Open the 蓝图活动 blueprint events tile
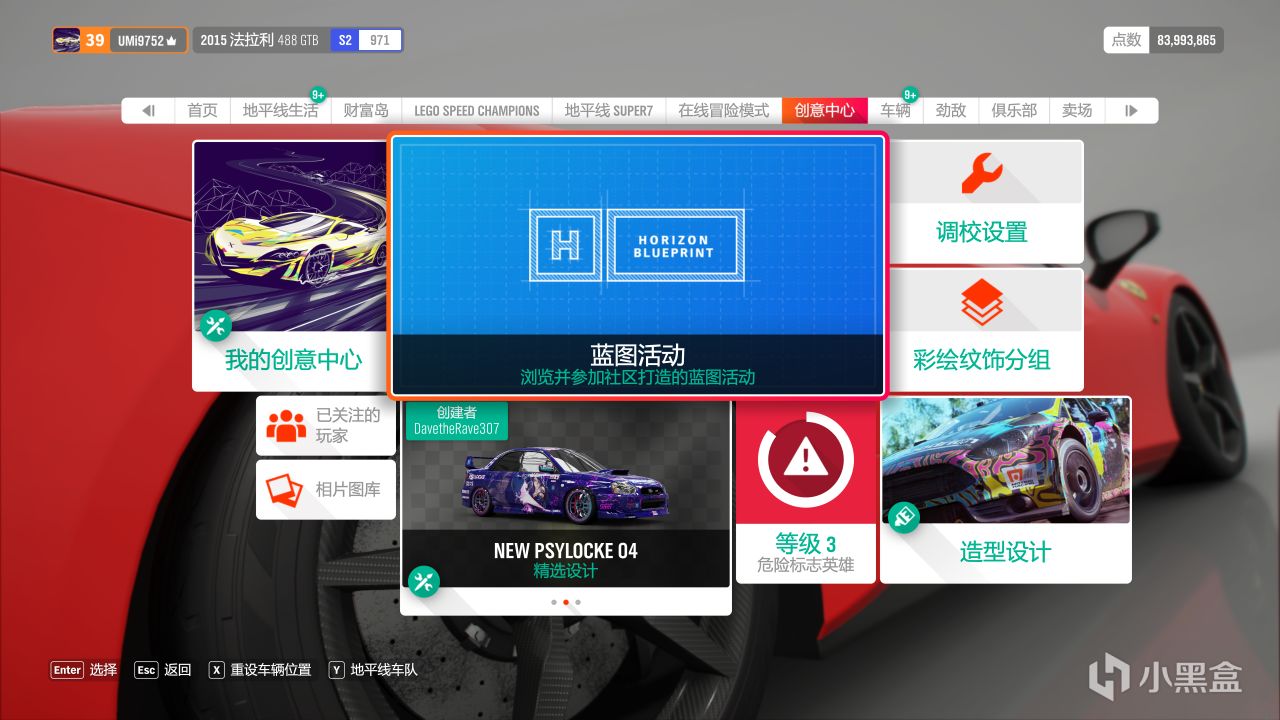The image size is (1280, 720). click(x=638, y=266)
